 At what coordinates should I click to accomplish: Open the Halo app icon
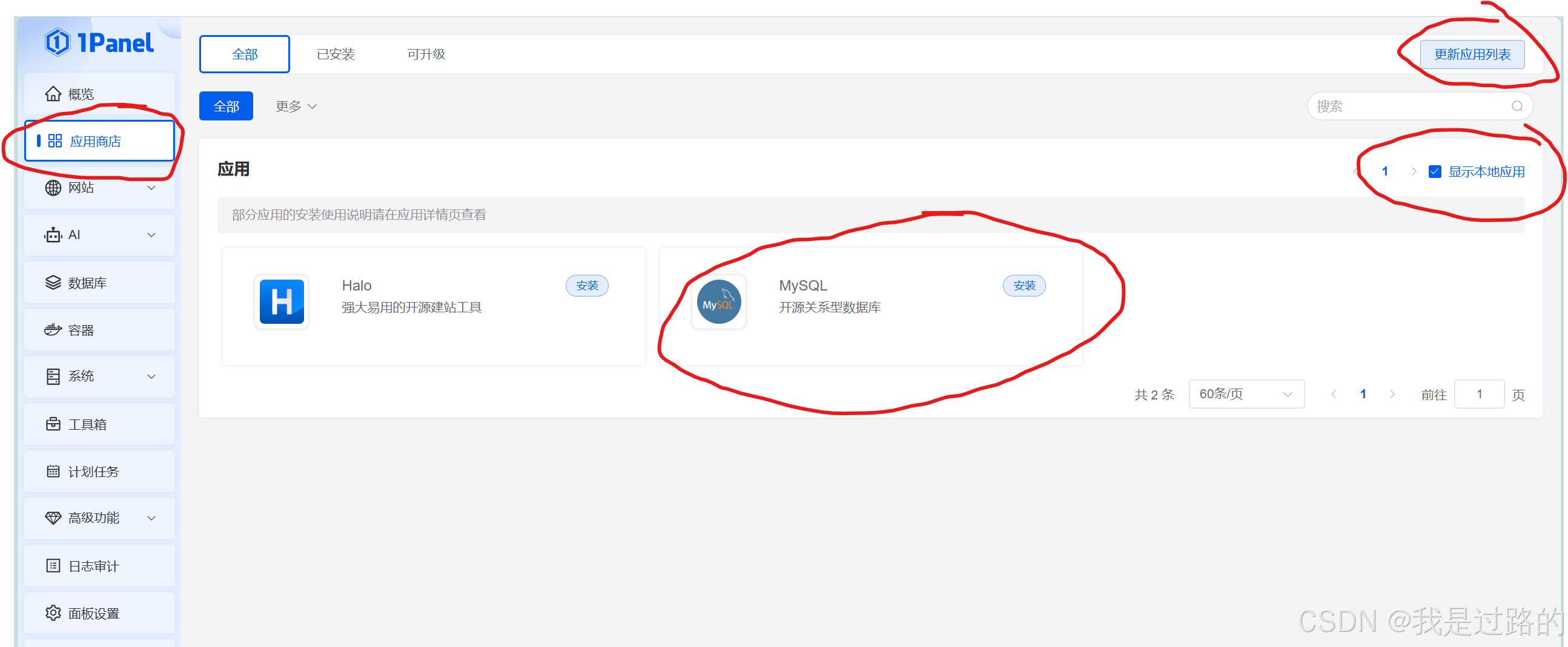pos(281,301)
